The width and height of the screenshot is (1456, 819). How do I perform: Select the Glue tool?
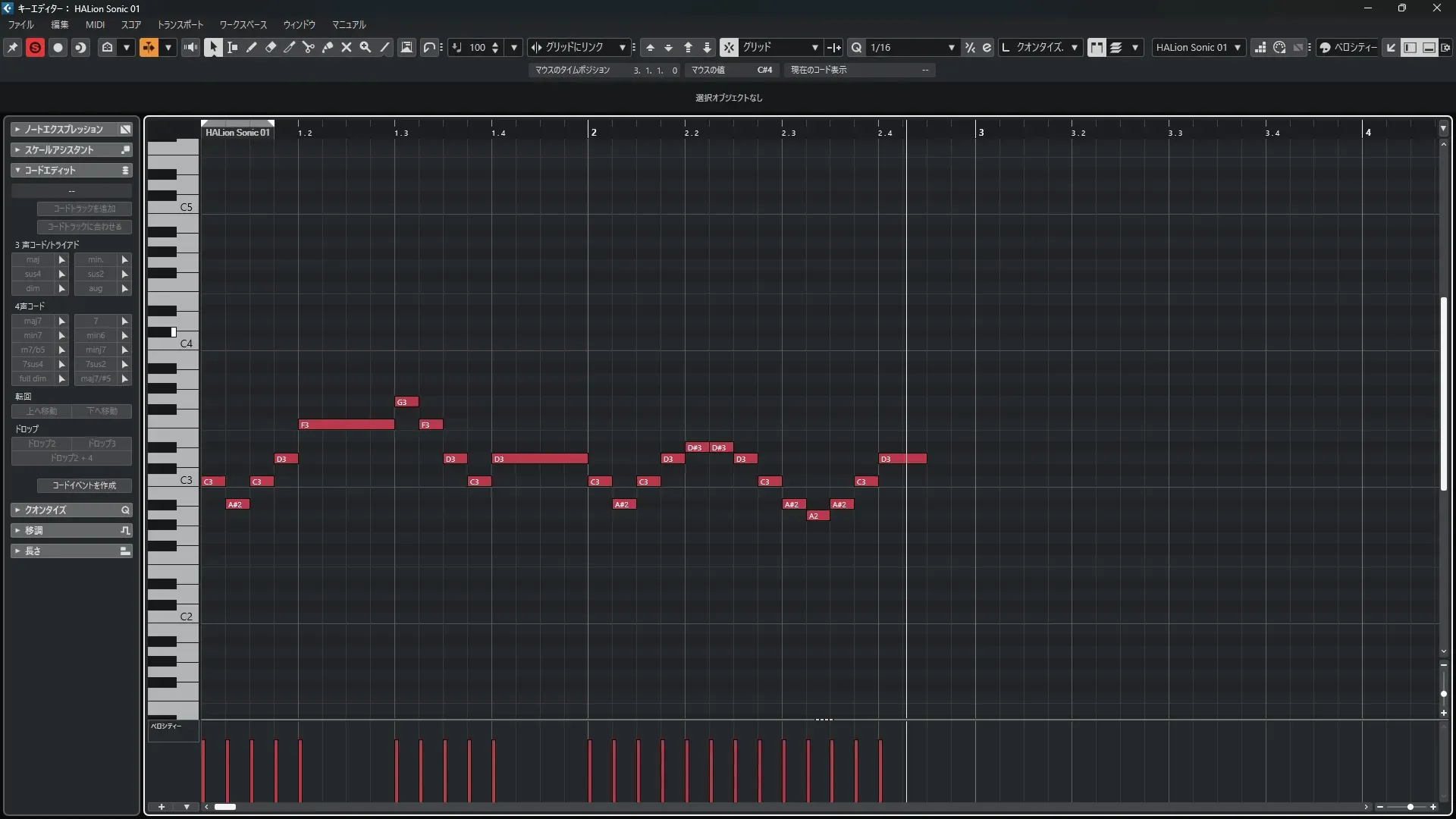click(x=328, y=47)
